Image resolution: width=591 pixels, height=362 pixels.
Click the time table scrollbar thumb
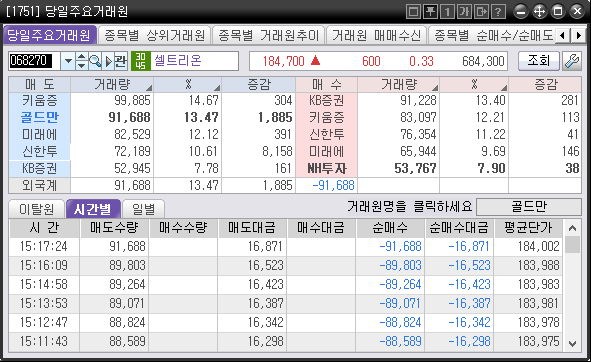pos(572,244)
